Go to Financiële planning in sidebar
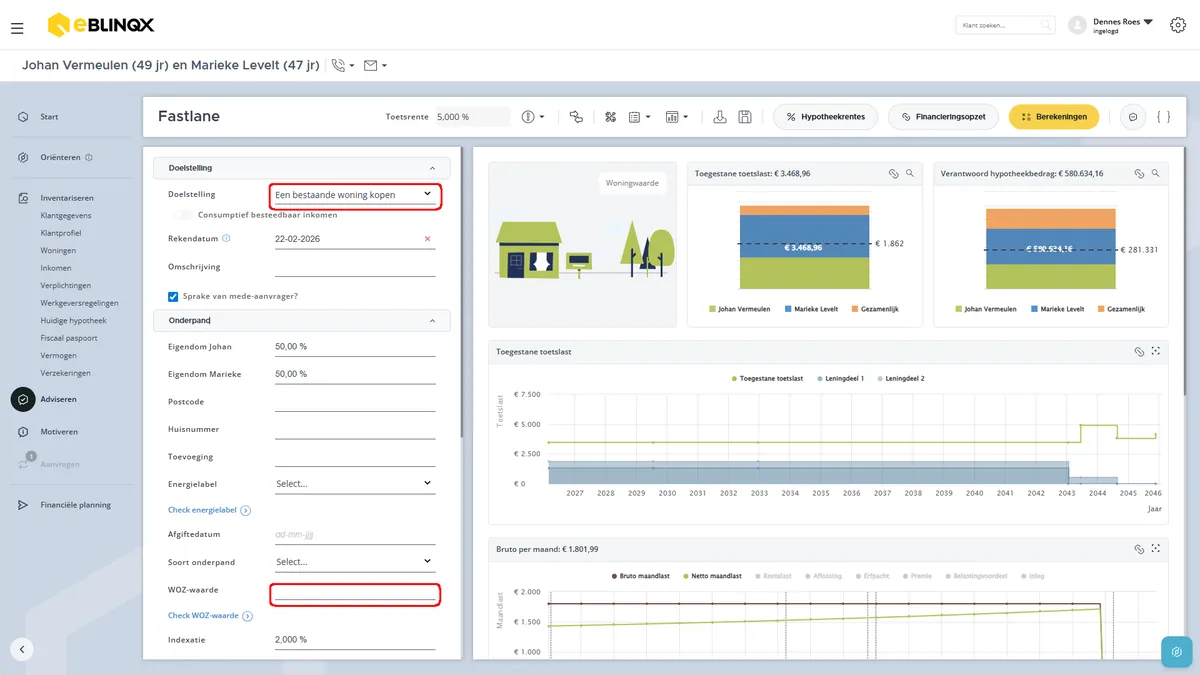Image resolution: width=1200 pixels, height=675 pixels. pos(75,505)
